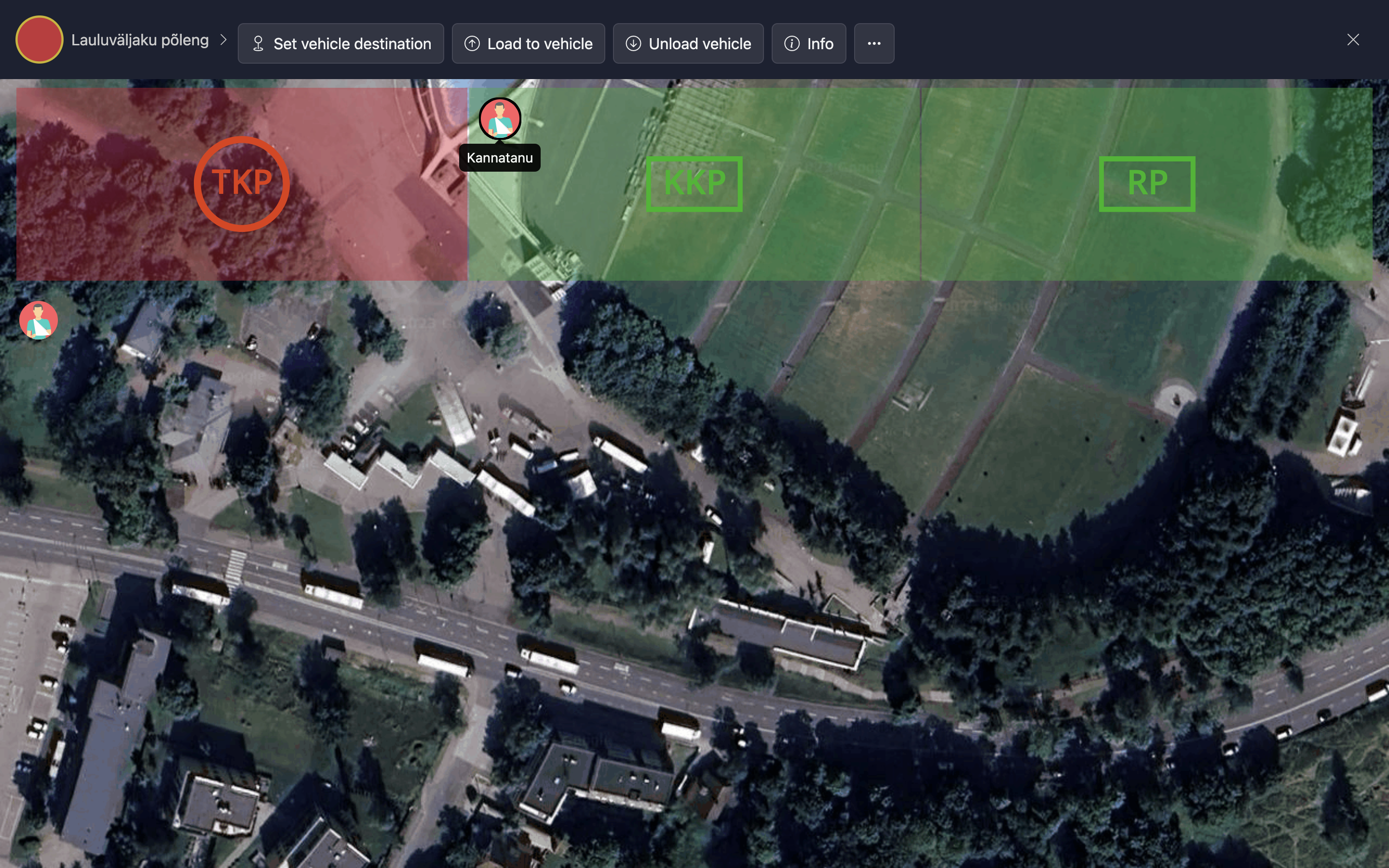This screenshot has width=1389, height=868.
Task: Click the red TKP circle marker
Action: click(242, 184)
